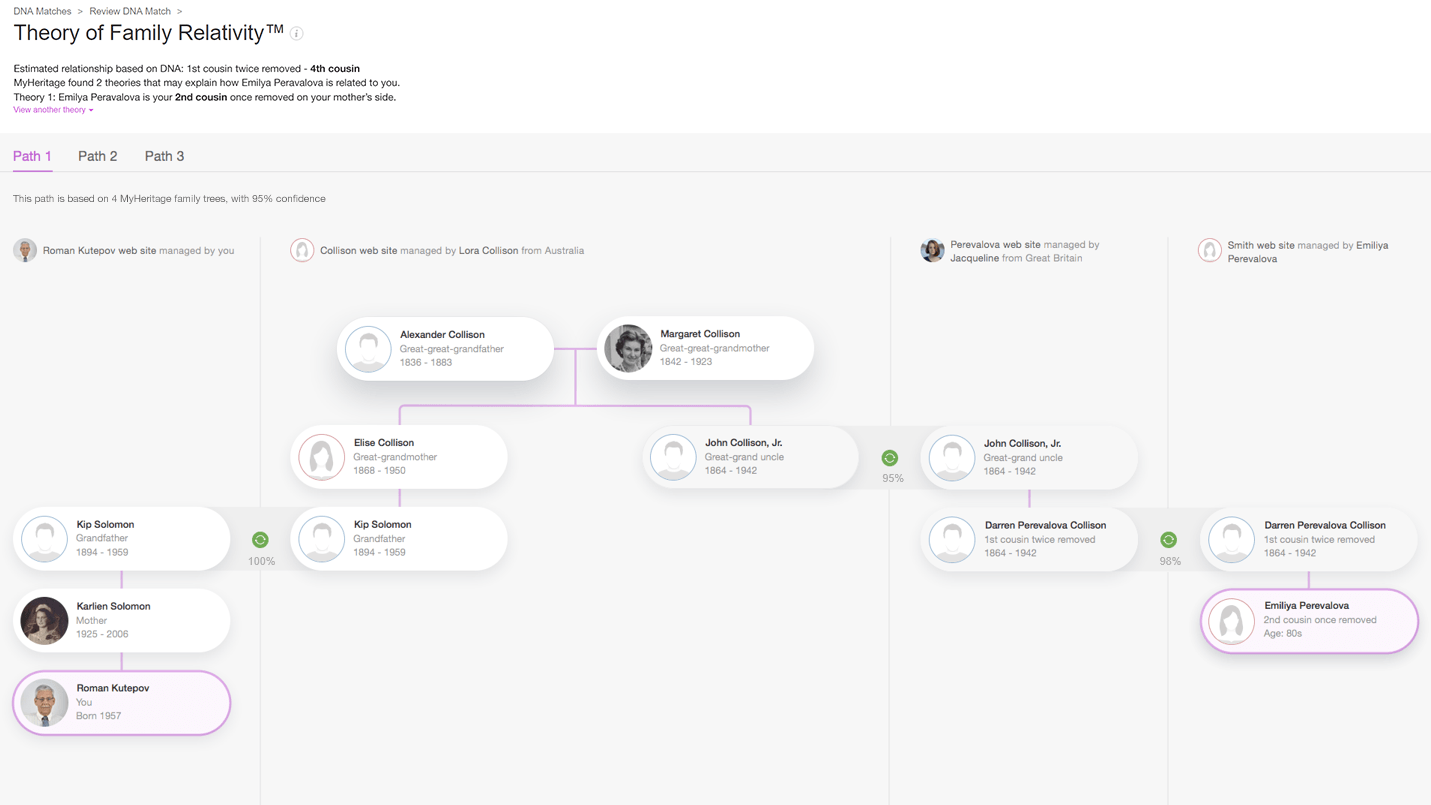The height and width of the screenshot is (805, 1431).
Task: Click the Roman Kutepov web site avatar
Action: 25,250
